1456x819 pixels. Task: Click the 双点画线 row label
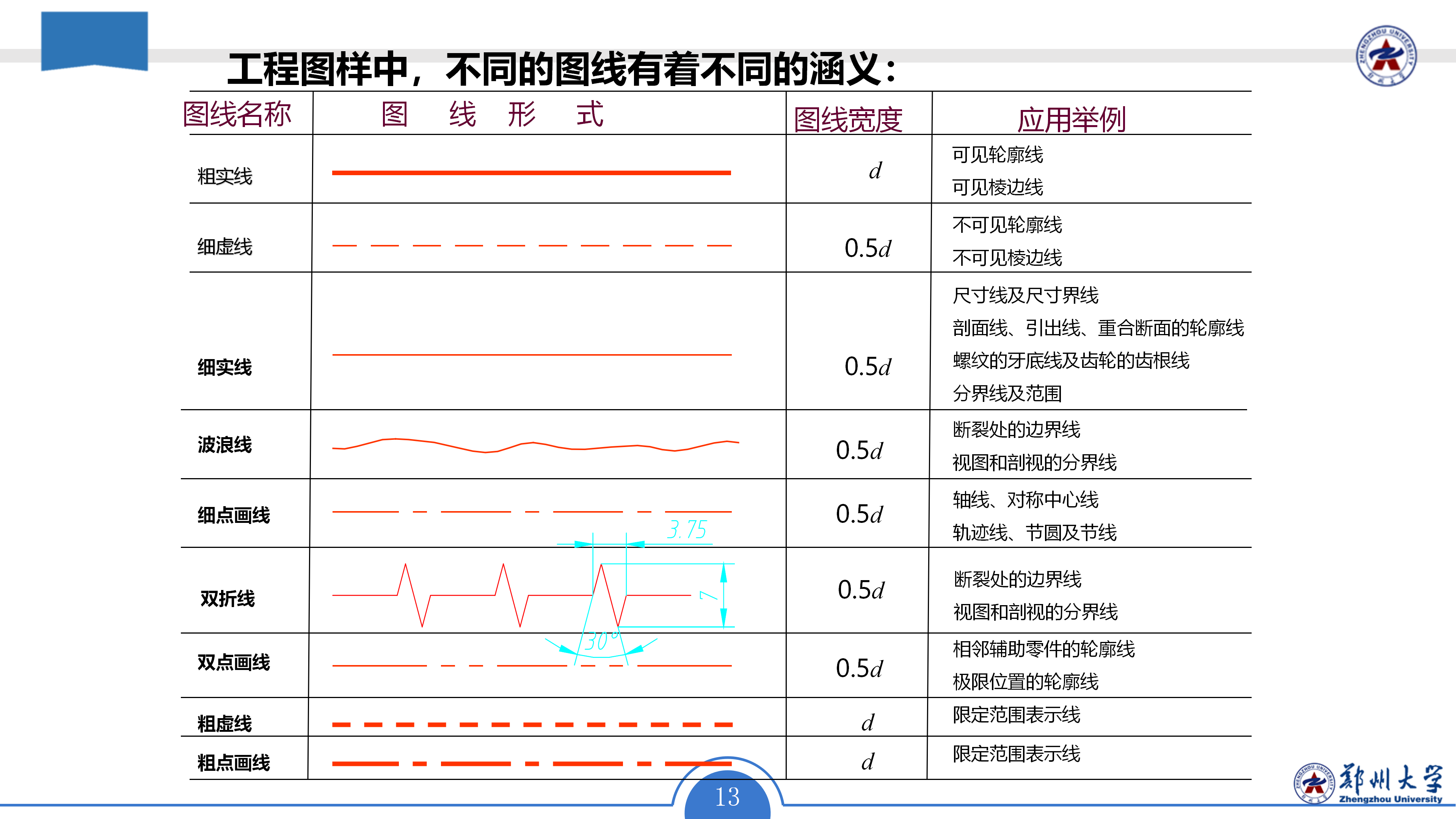(234, 662)
